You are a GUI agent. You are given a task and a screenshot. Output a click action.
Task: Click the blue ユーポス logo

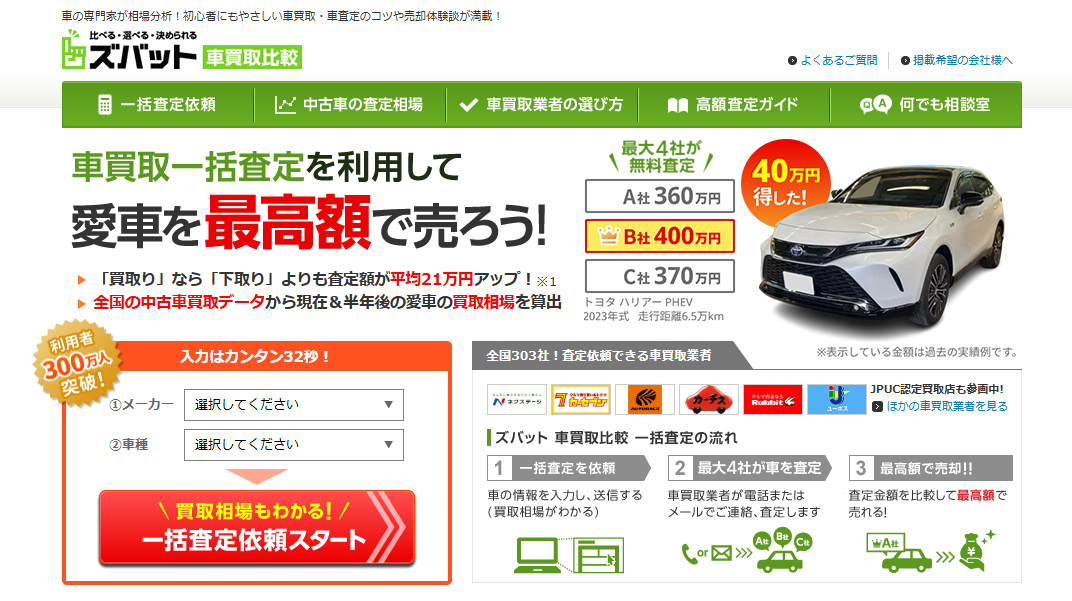click(x=837, y=399)
